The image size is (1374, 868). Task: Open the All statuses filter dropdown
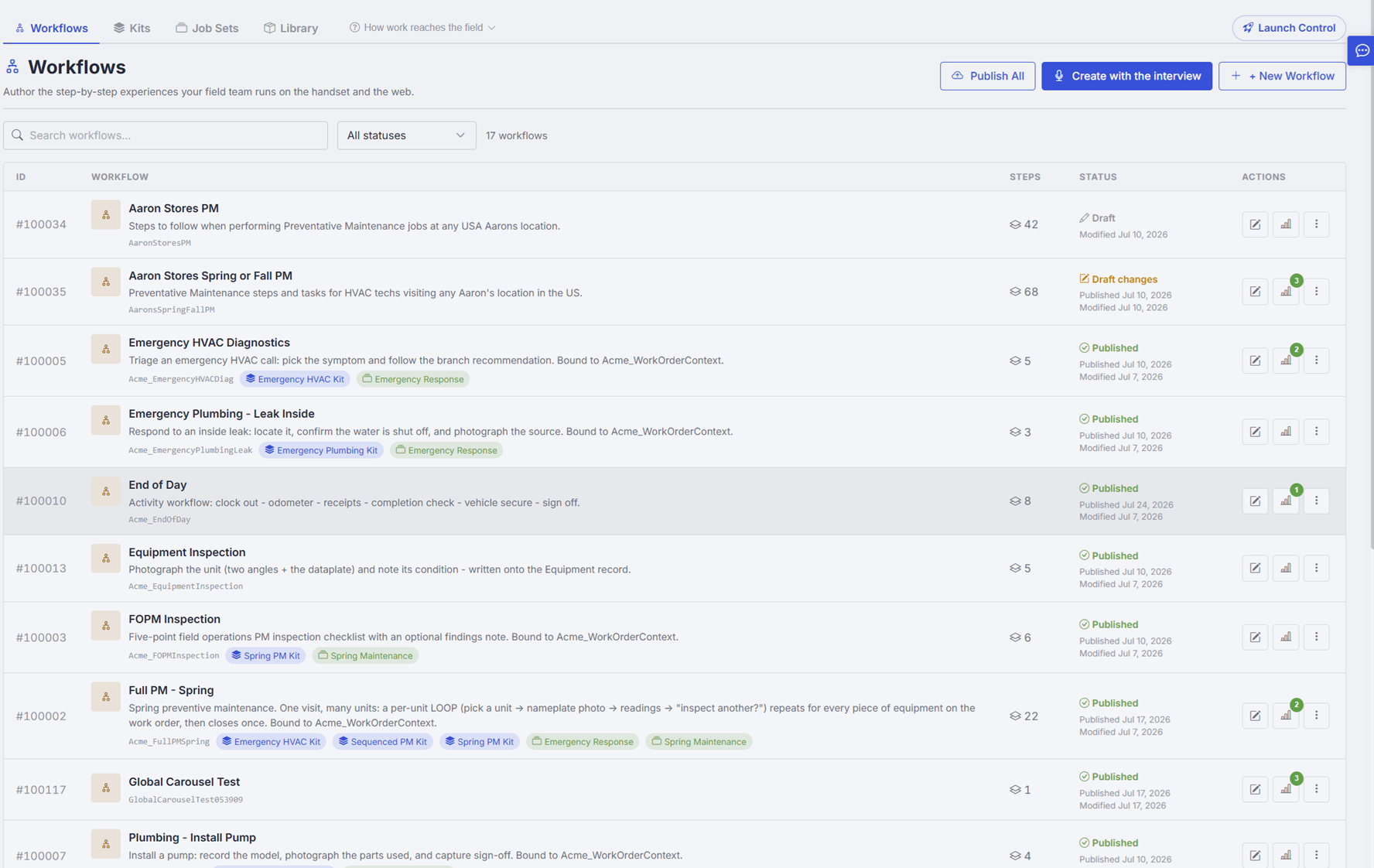tap(406, 135)
